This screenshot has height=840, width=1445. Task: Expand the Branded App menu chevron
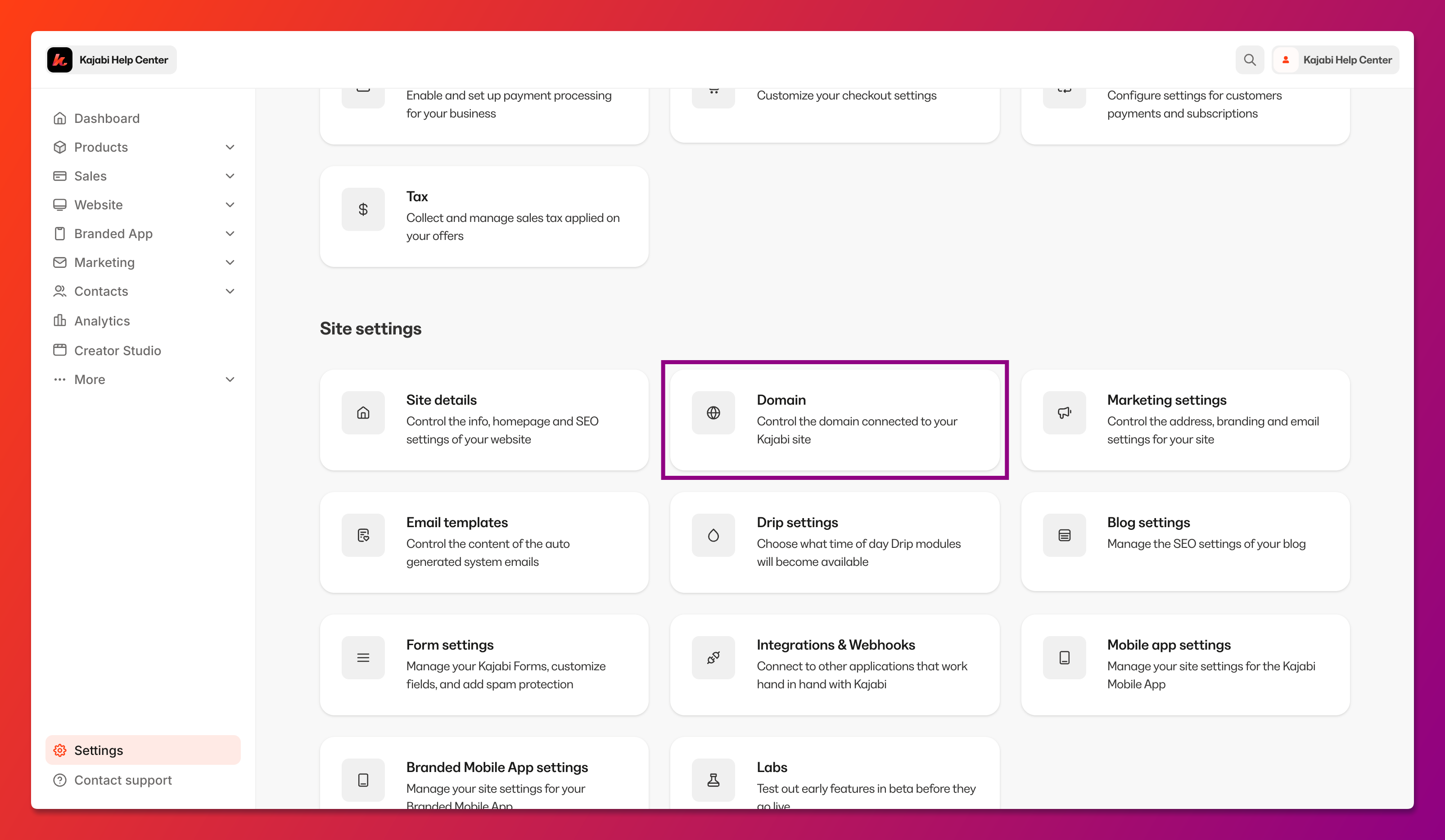(x=230, y=233)
